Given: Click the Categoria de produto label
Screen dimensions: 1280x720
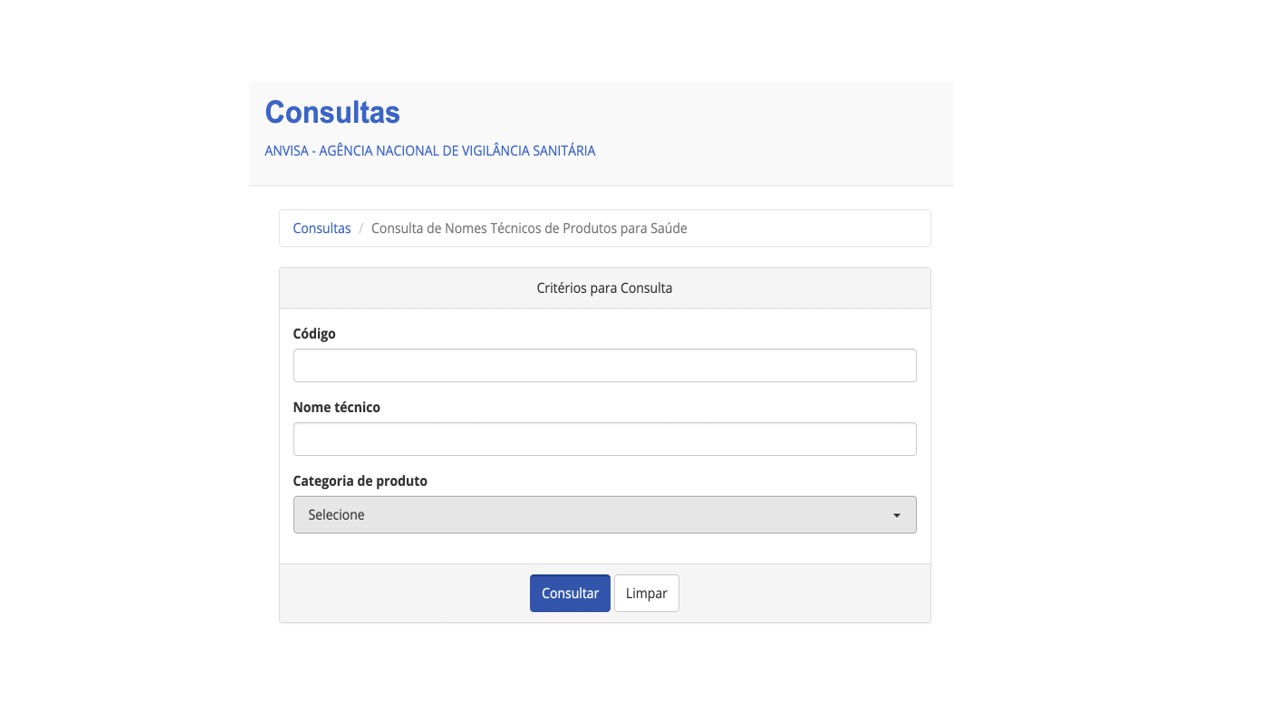Looking at the screenshot, I should click(360, 481).
